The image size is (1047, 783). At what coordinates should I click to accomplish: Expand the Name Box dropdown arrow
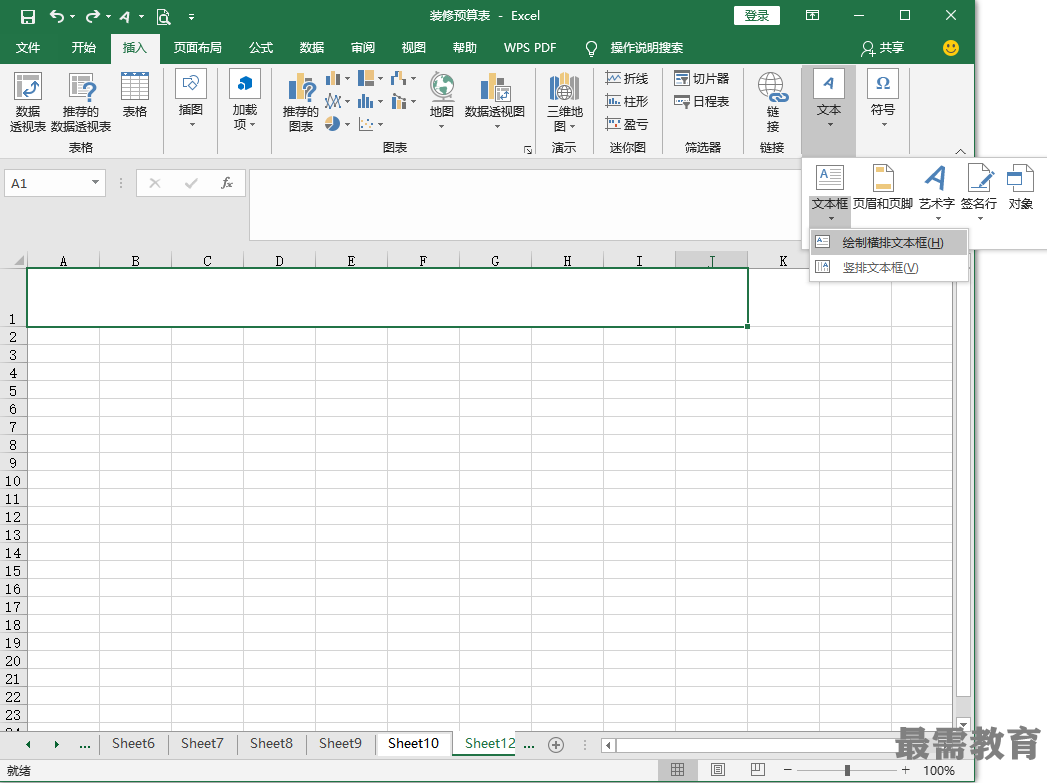95,183
